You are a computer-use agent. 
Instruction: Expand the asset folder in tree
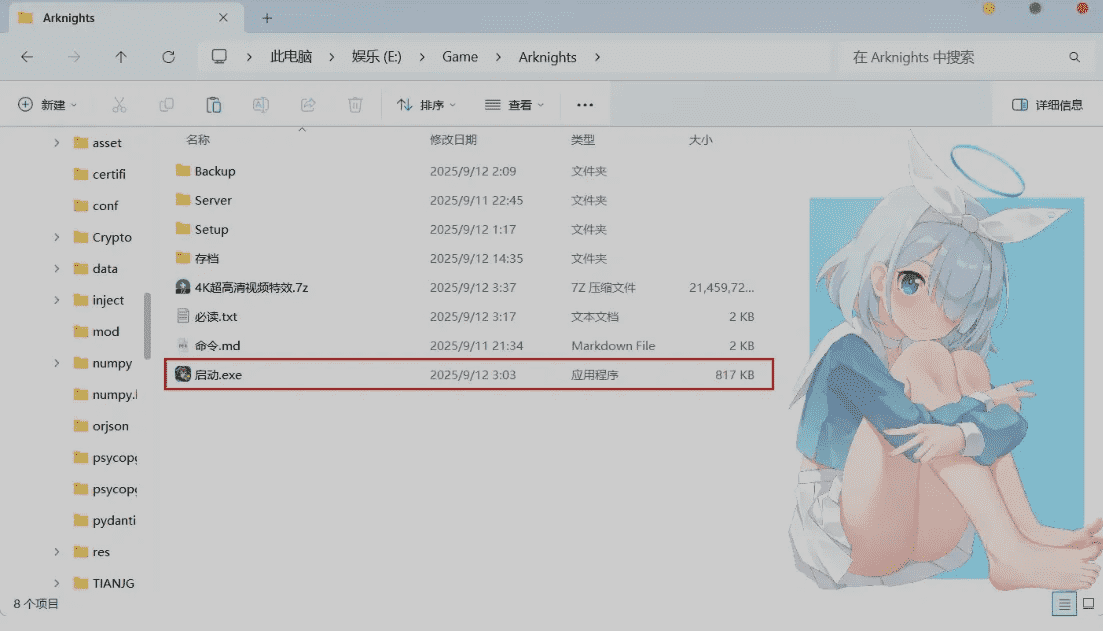[x=57, y=143]
